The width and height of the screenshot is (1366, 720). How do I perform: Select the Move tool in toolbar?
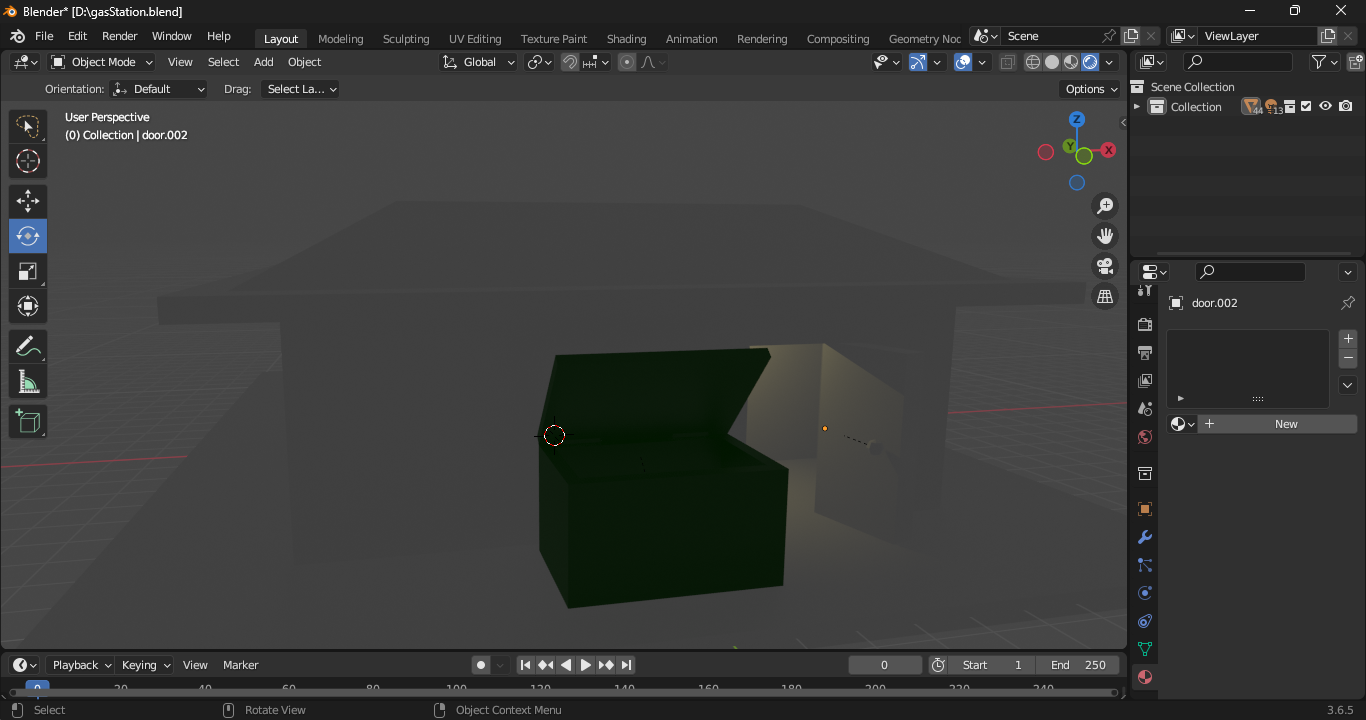click(x=28, y=201)
